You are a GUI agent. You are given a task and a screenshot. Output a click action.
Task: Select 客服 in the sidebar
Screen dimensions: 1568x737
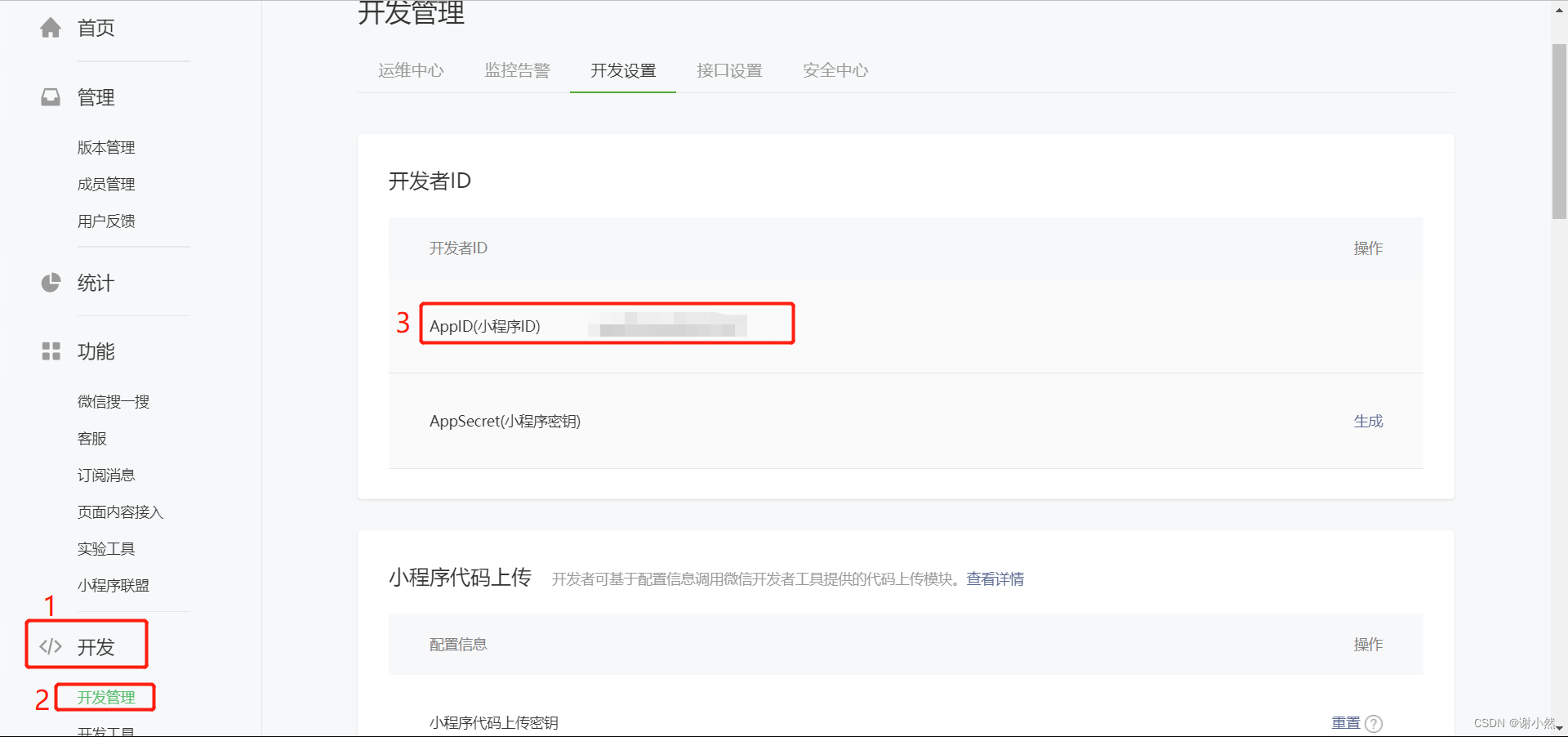pyautogui.click(x=92, y=438)
